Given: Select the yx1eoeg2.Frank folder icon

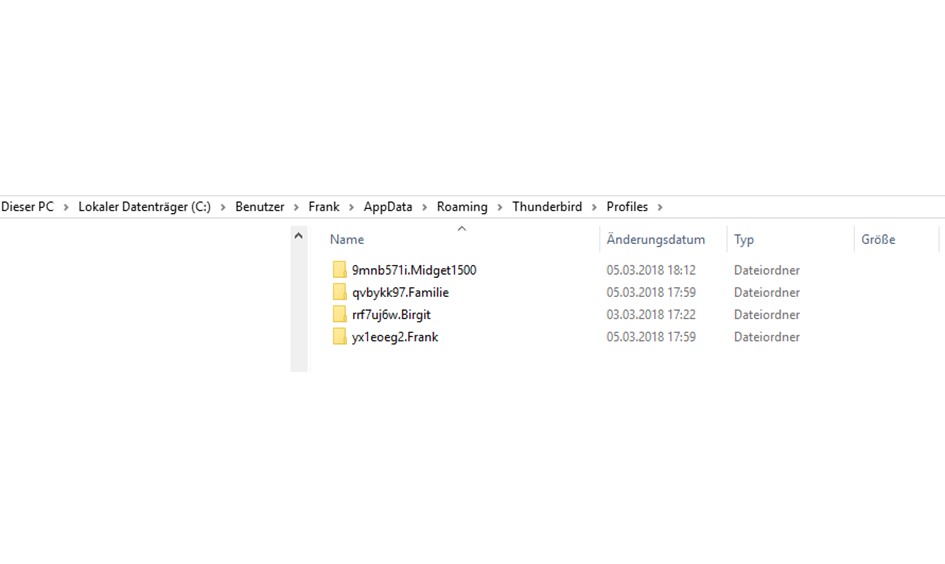Looking at the screenshot, I should click(339, 337).
